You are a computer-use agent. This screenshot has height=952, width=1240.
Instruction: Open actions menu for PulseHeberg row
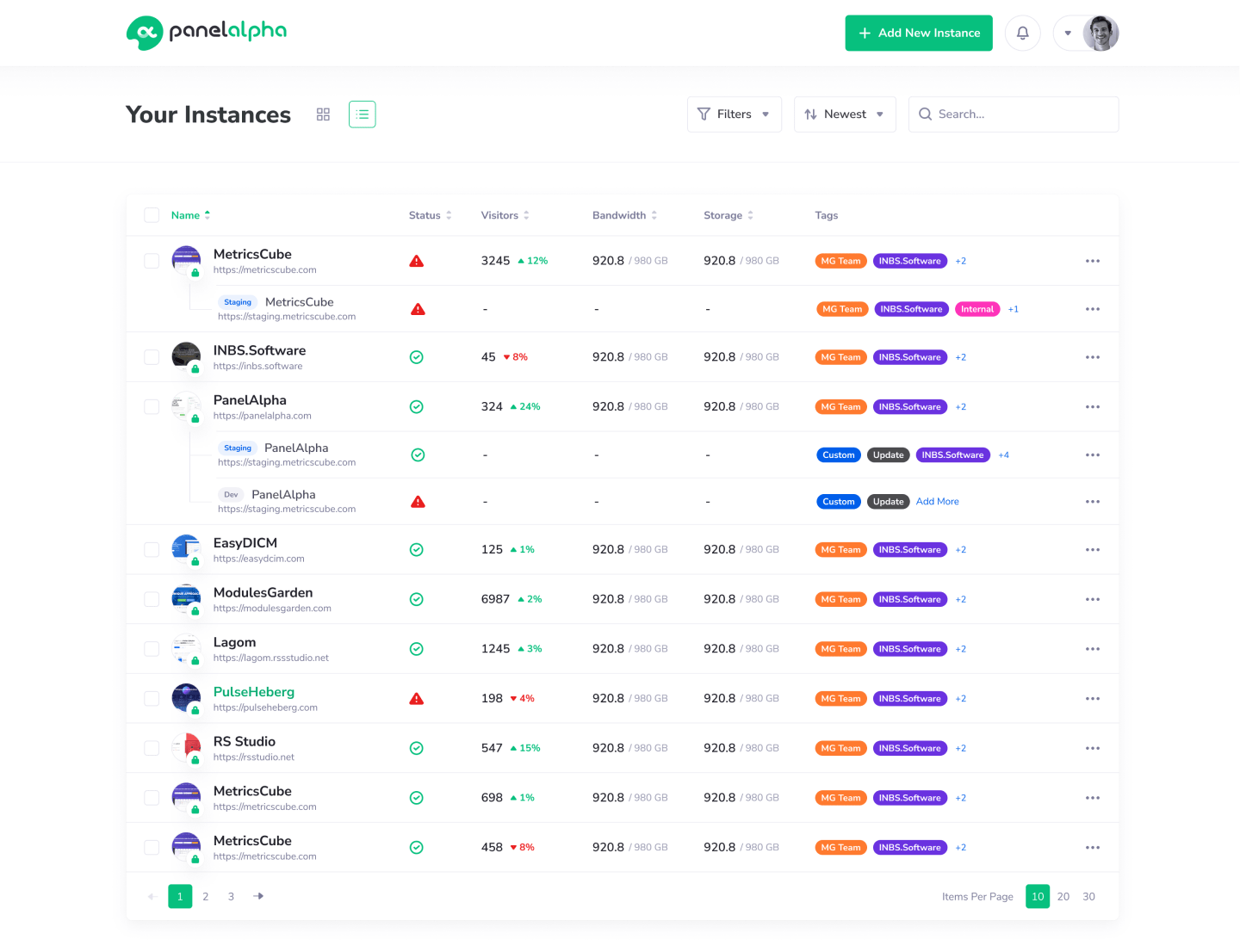[1093, 699]
